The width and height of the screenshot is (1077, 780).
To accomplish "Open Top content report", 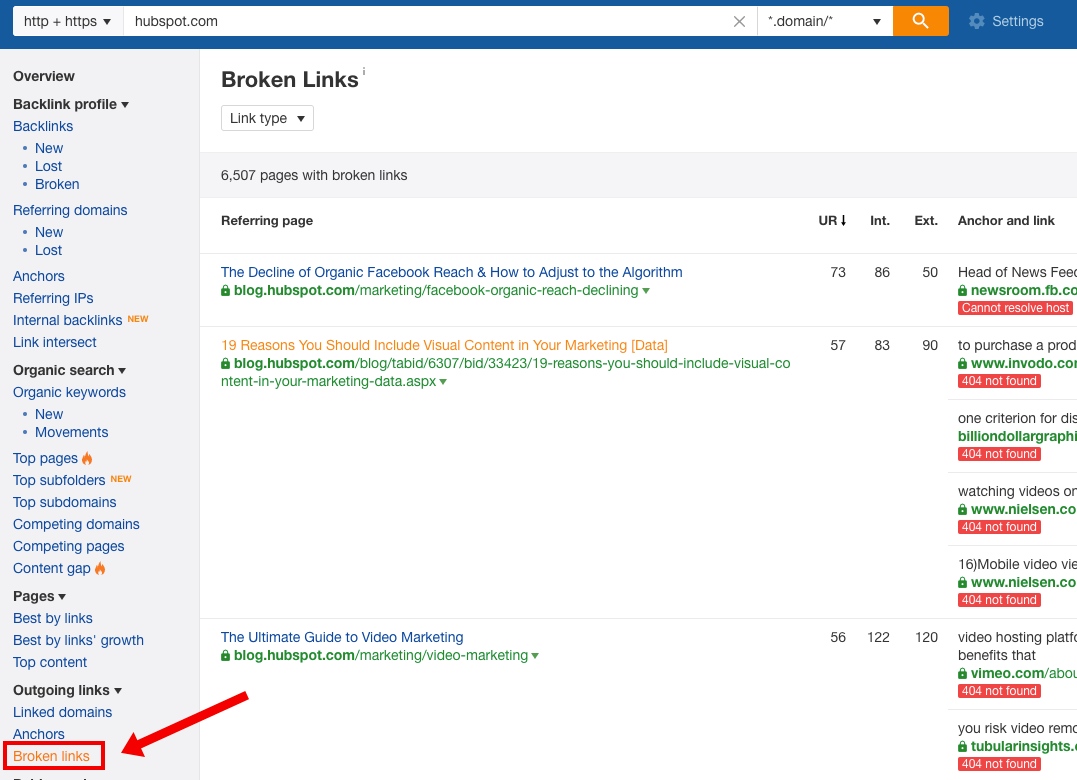I will pos(50,662).
